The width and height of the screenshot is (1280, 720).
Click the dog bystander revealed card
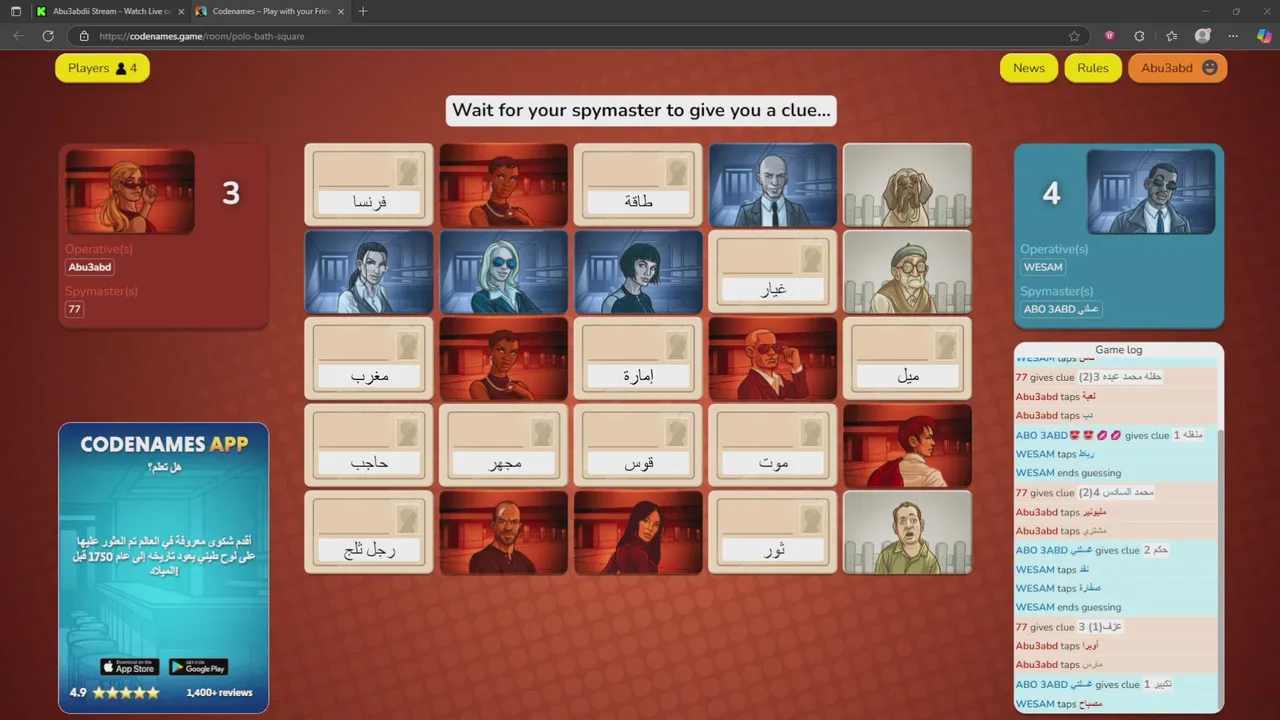pyautogui.click(x=908, y=184)
